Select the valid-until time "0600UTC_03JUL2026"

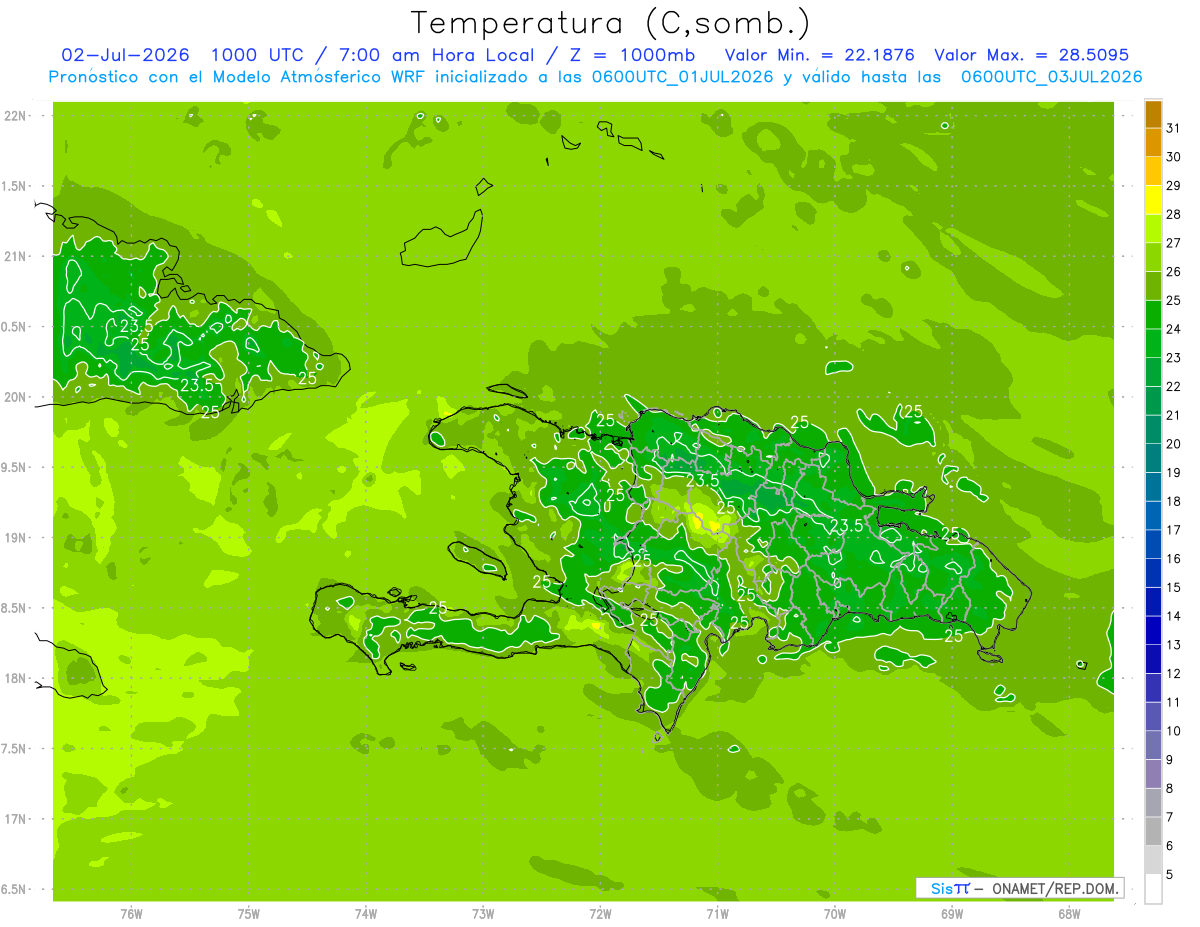pos(1051,77)
